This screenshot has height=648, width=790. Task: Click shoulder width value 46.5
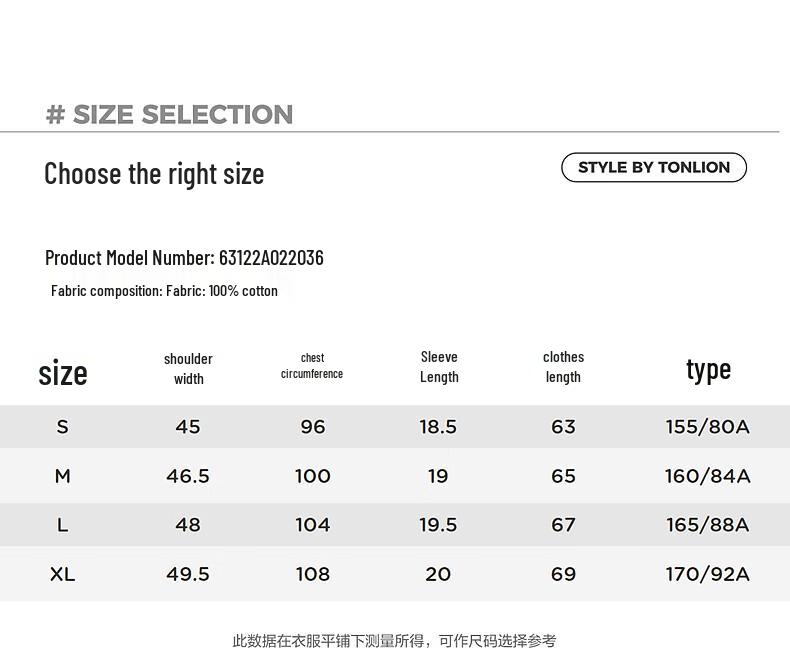pos(188,476)
